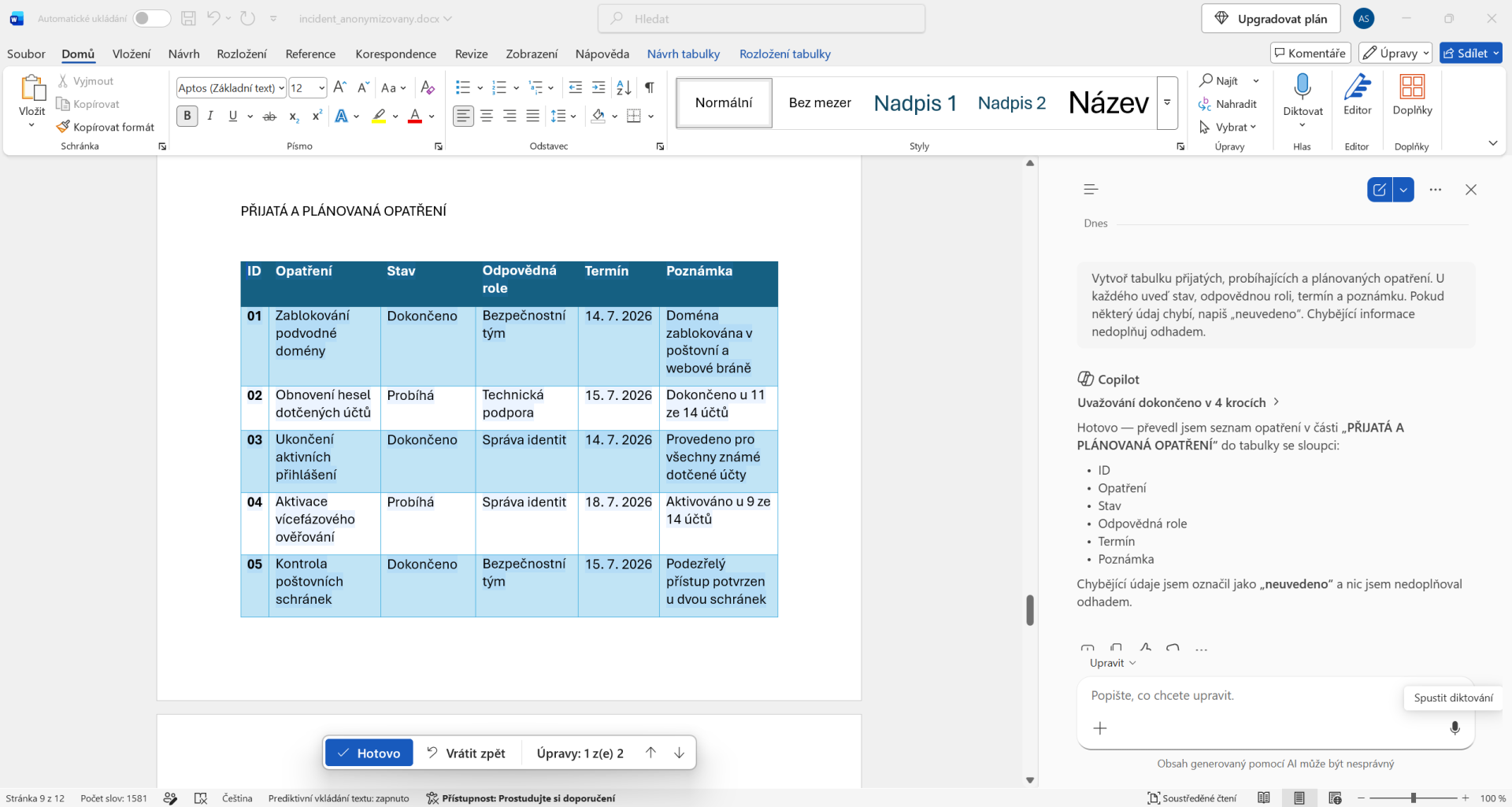Expand Copilot reasoning steps
This screenshot has height=807, width=1512.
(x=1179, y=402)
